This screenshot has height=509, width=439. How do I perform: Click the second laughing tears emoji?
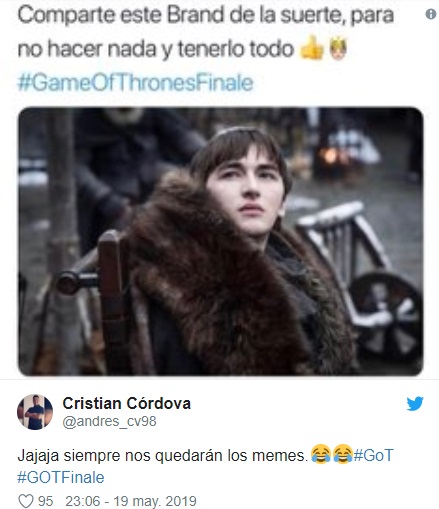coord(342,454)
